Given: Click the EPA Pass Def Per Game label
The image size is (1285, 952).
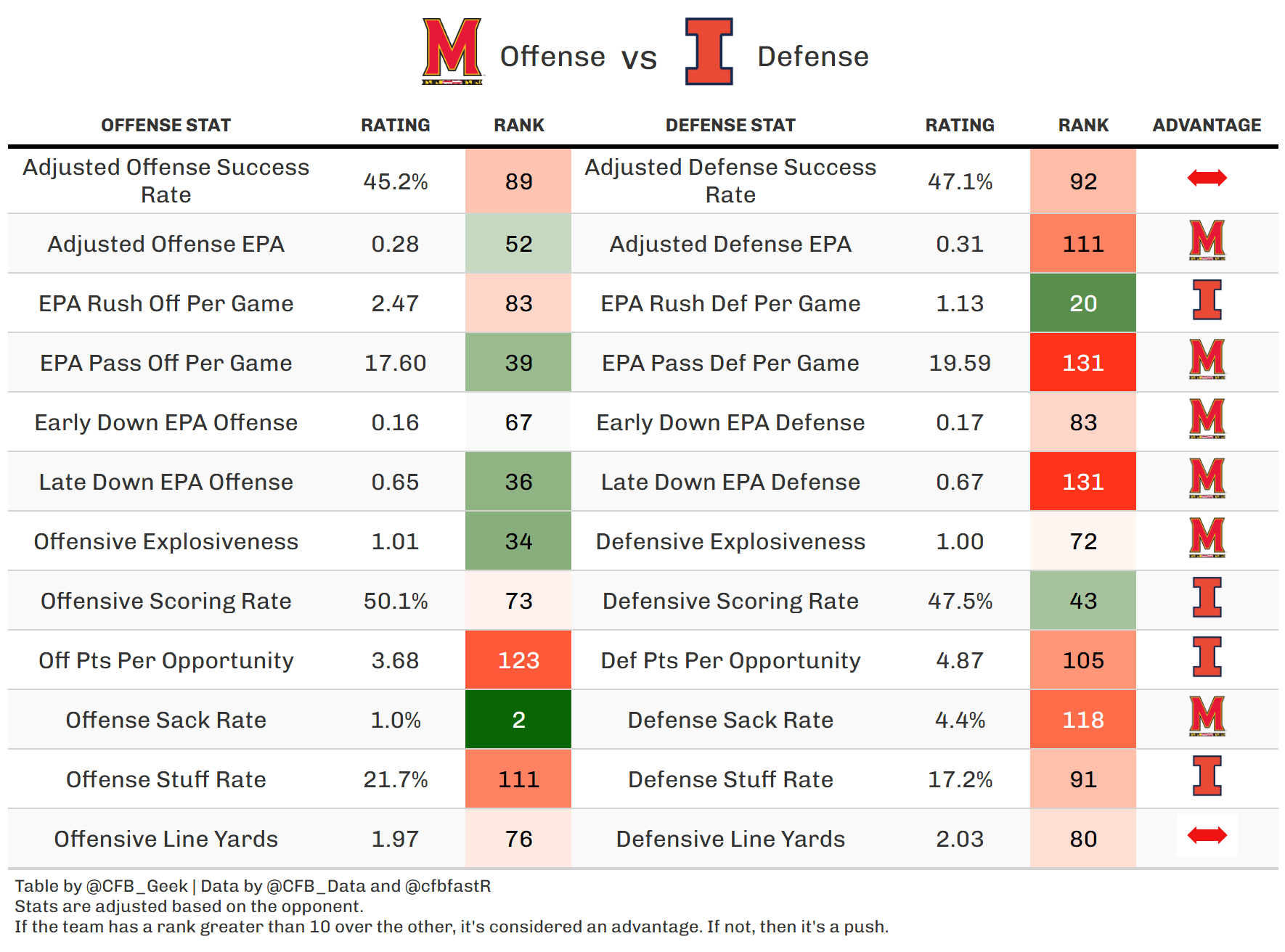Looking at the screenshot, I should tap(730, 363).
